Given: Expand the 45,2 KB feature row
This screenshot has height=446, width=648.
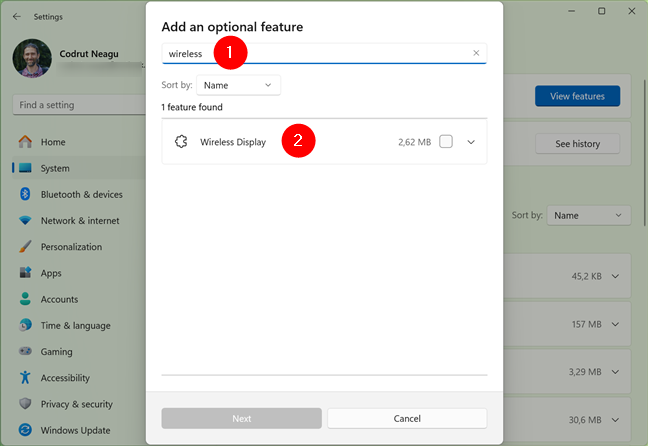Looking at the screenshot, I should (x=615, y=276).
